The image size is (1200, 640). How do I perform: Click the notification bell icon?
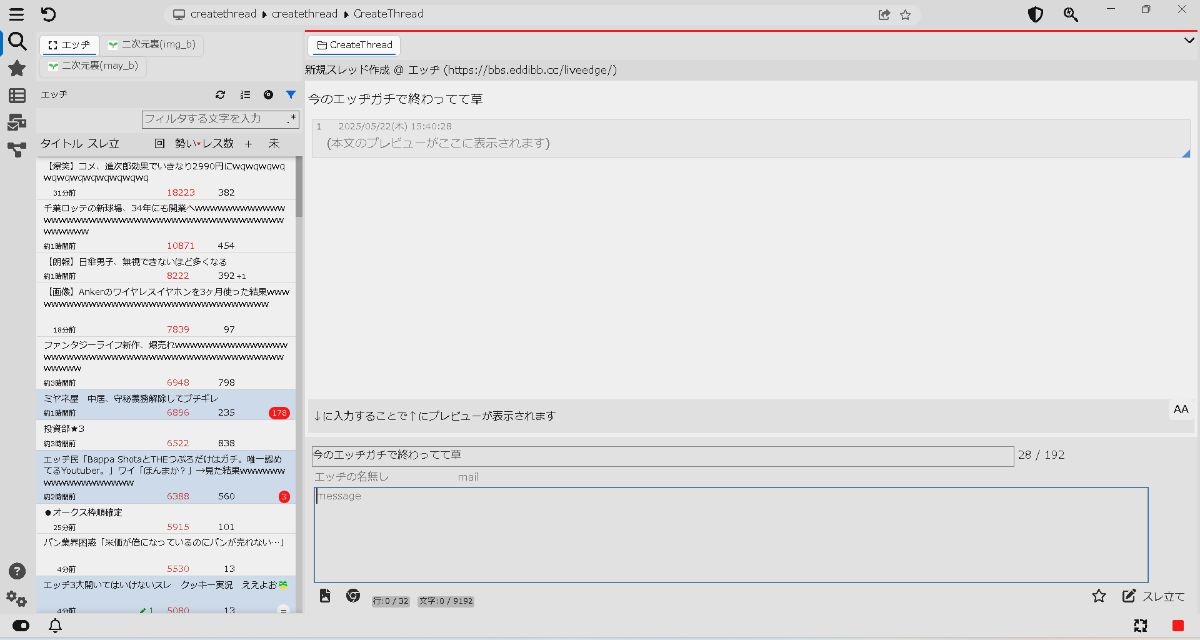coord(56,626)
